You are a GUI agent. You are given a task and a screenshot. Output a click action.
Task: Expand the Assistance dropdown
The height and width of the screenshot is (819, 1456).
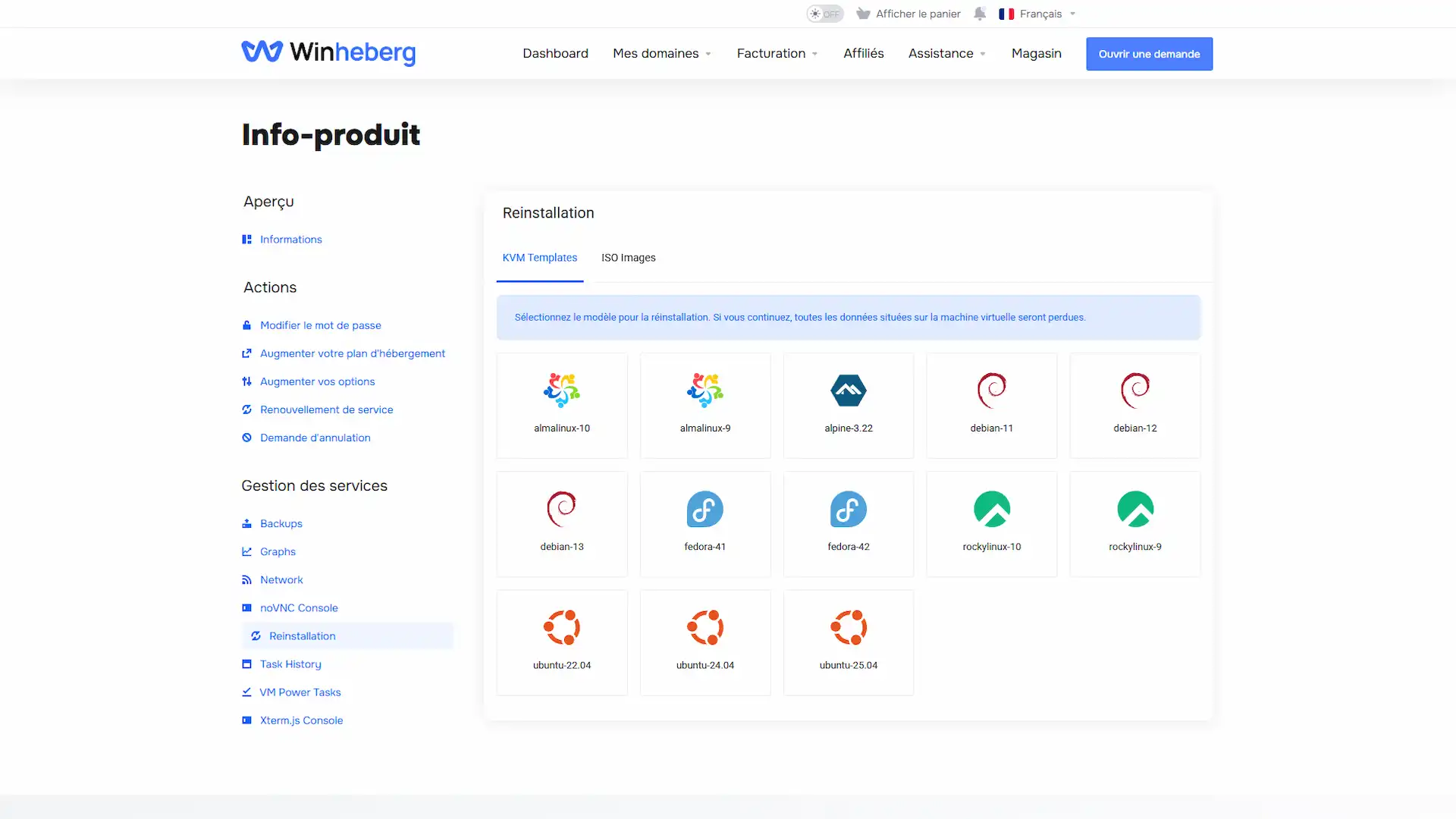tap(947, 53)
